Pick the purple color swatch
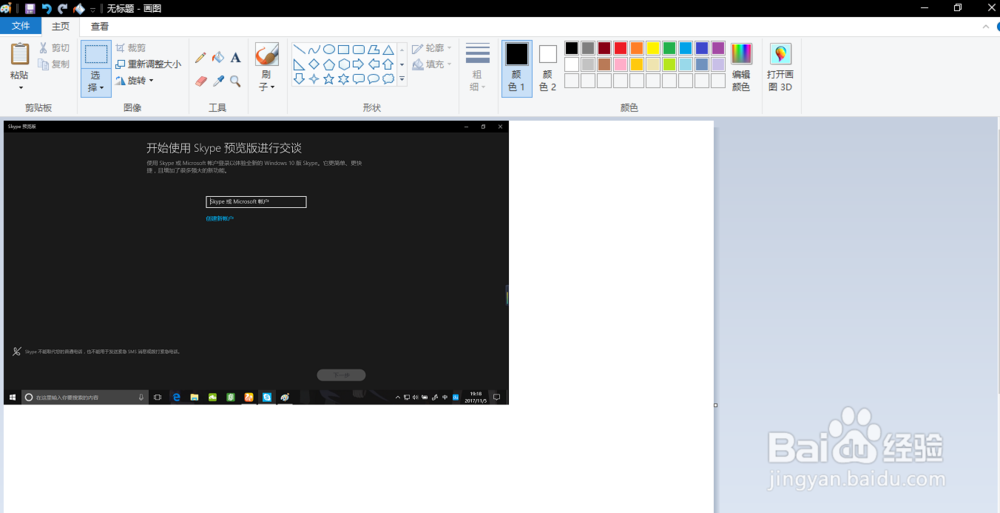The width and height of the screenshot is (1000, 513). pos(718,48)
